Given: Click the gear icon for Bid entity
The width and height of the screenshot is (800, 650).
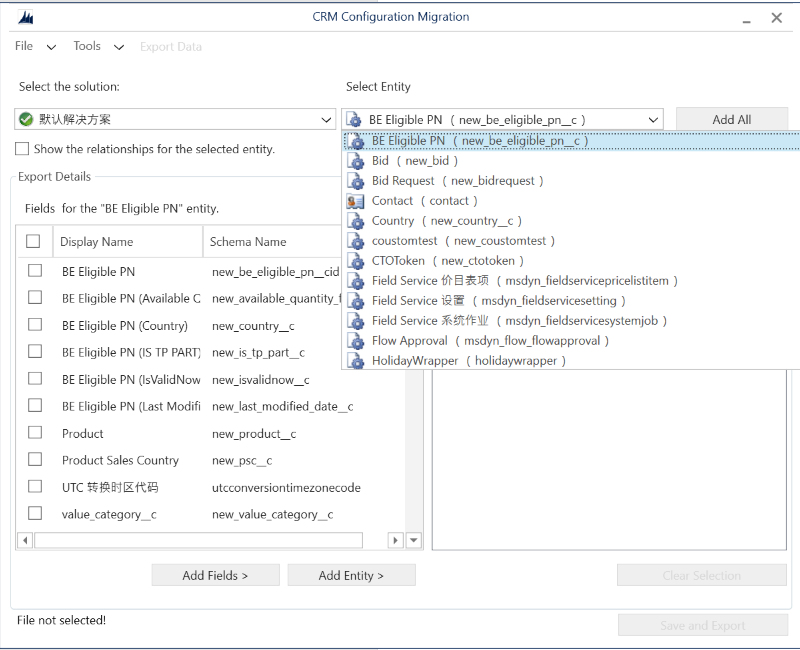Looking at the screenshot, I should tap(356, 161).
